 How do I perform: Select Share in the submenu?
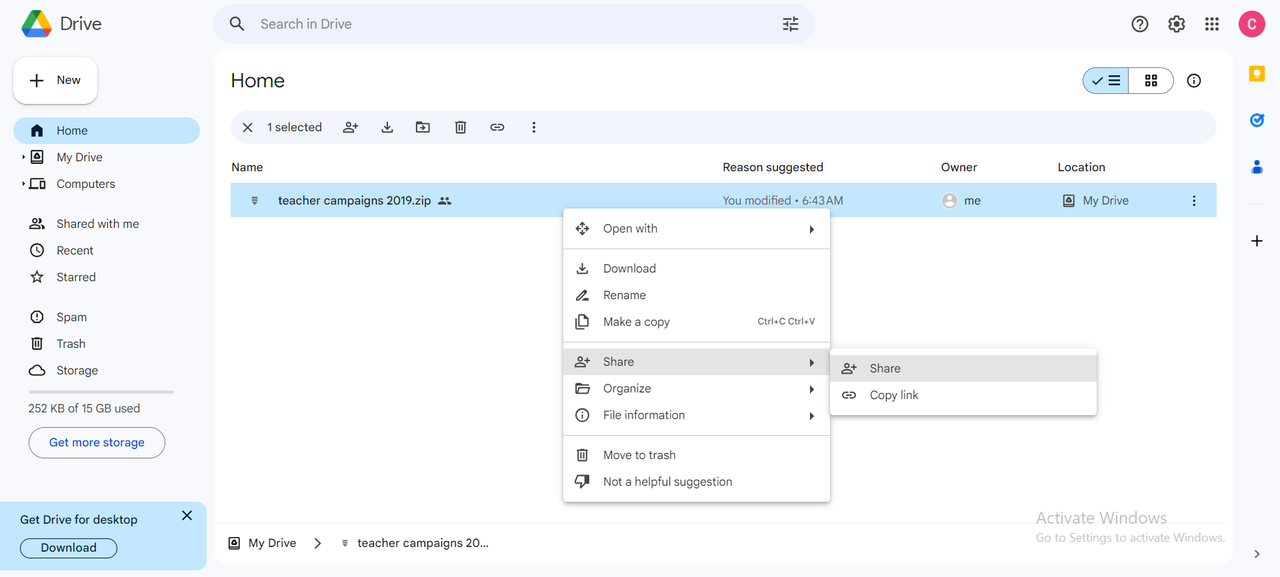point(964,368)
